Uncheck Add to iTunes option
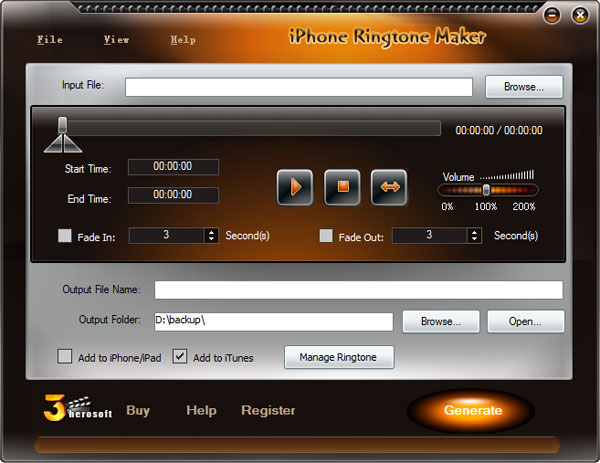This screenshot has height=463, width=600. 180,356
